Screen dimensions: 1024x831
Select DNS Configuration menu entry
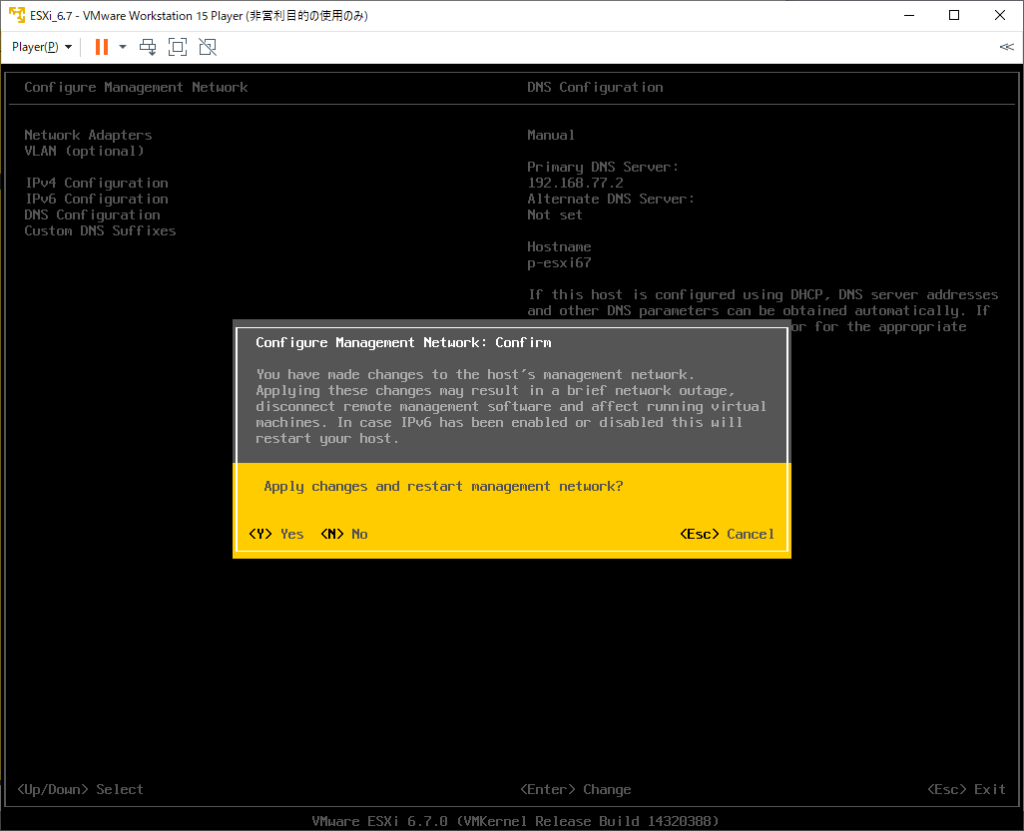[x=92, y=215]
